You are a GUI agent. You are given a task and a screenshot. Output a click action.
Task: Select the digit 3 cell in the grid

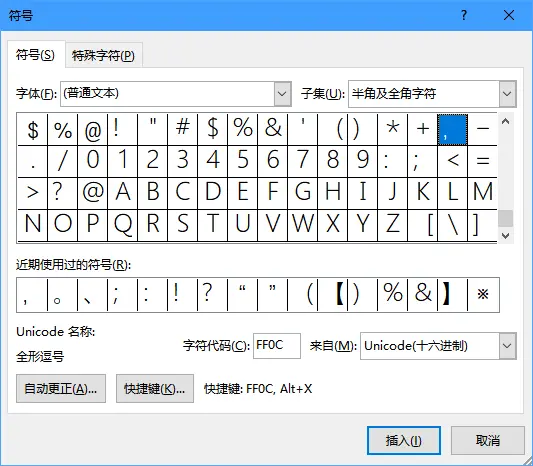coord(183,161)
